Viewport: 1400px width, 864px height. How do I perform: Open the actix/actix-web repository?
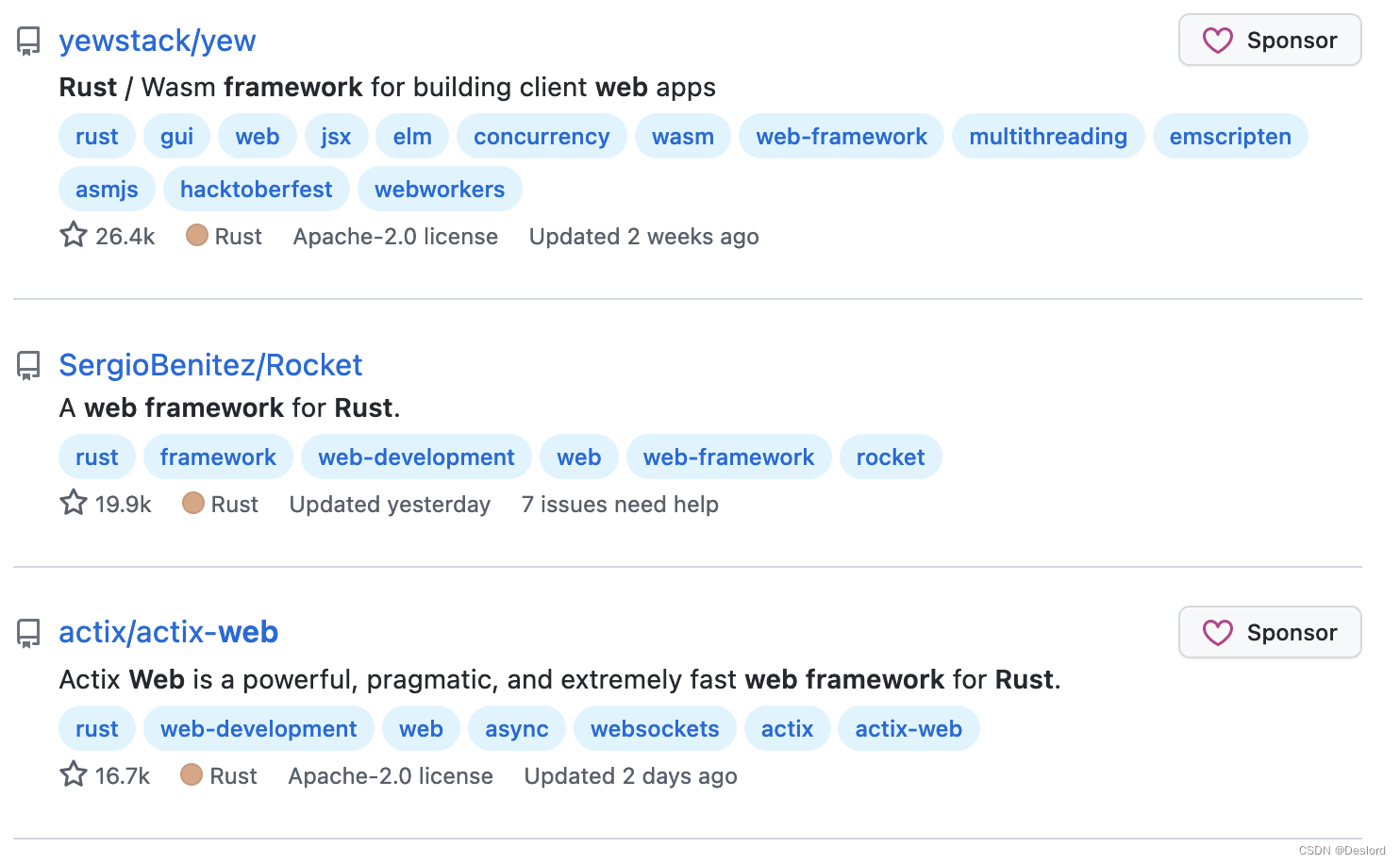point(169,632)
